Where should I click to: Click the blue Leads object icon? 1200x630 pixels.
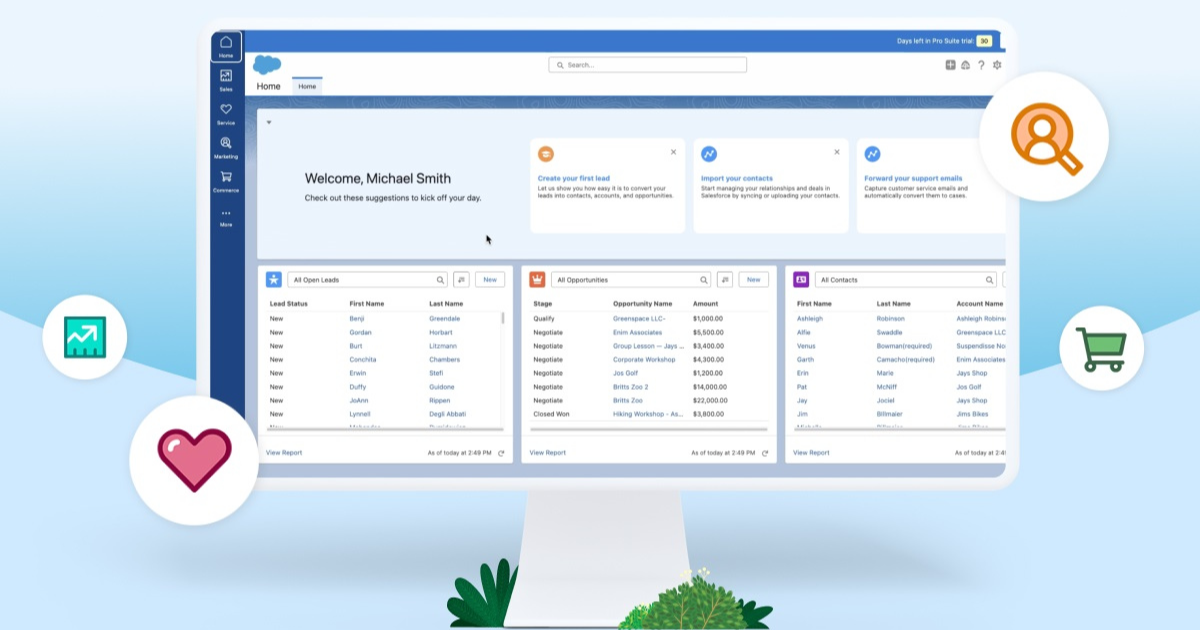pyautogui.click(x=273, y=280)
